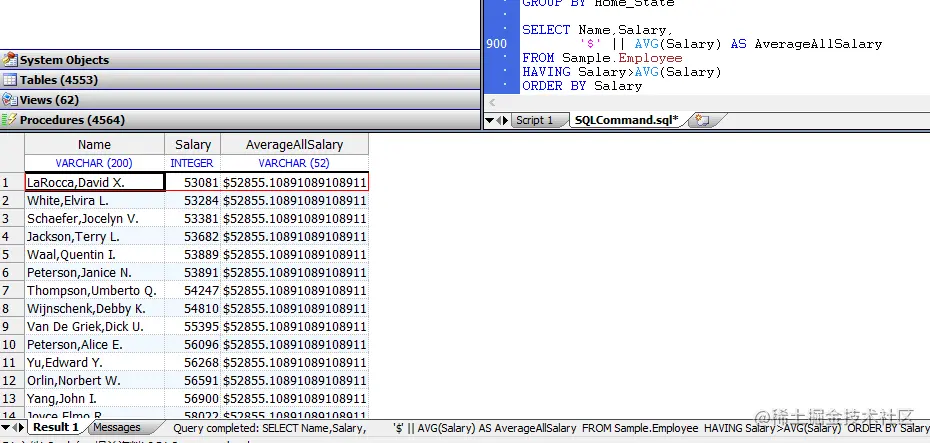The image size is (930, 443).
Task: Click the editor tabs scroll-left arrow
Action: pyautogui.click(x=499, y=120)
